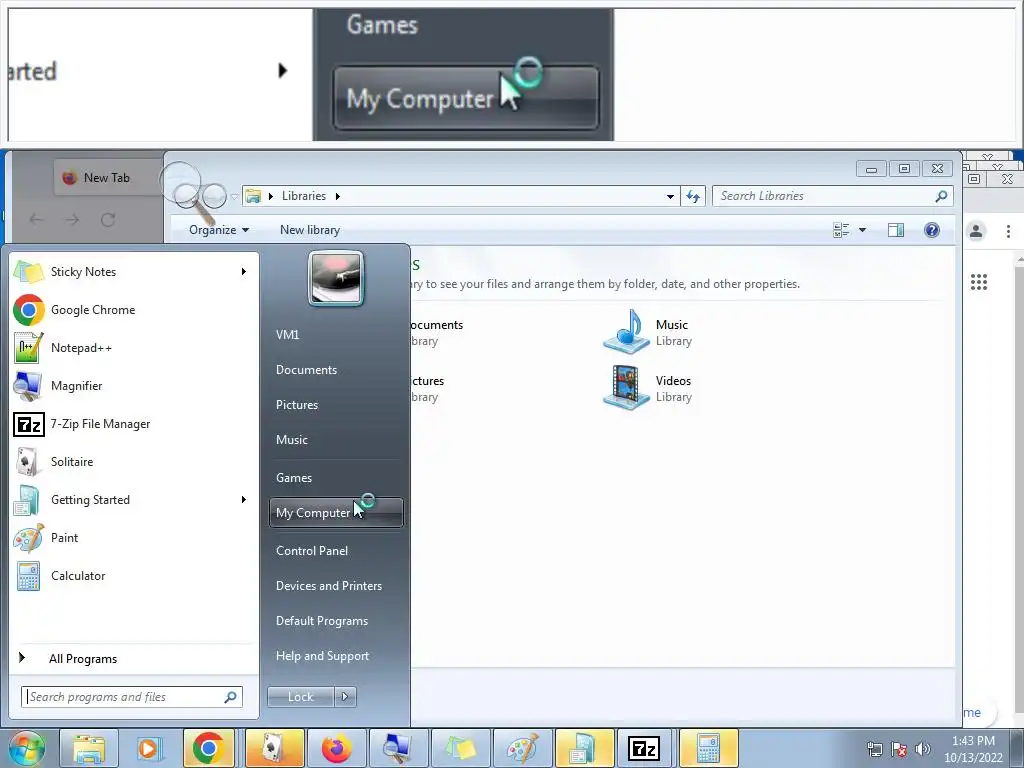1024x768 pixels.
Task: Open the Action Center flag tray icon
Action: (899, 749)
